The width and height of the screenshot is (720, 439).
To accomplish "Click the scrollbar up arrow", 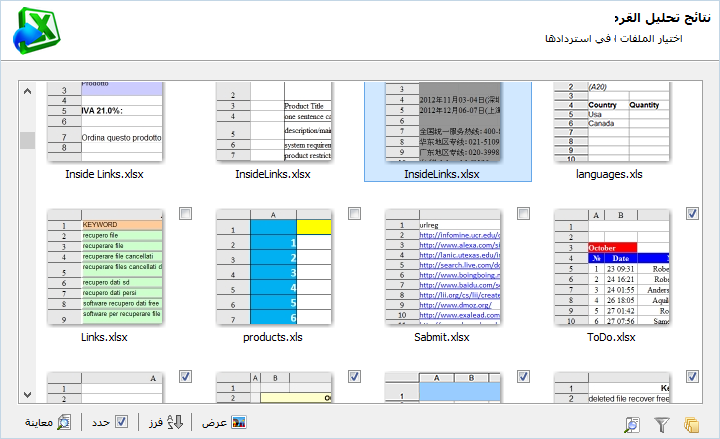I will (x=28, y=91).
